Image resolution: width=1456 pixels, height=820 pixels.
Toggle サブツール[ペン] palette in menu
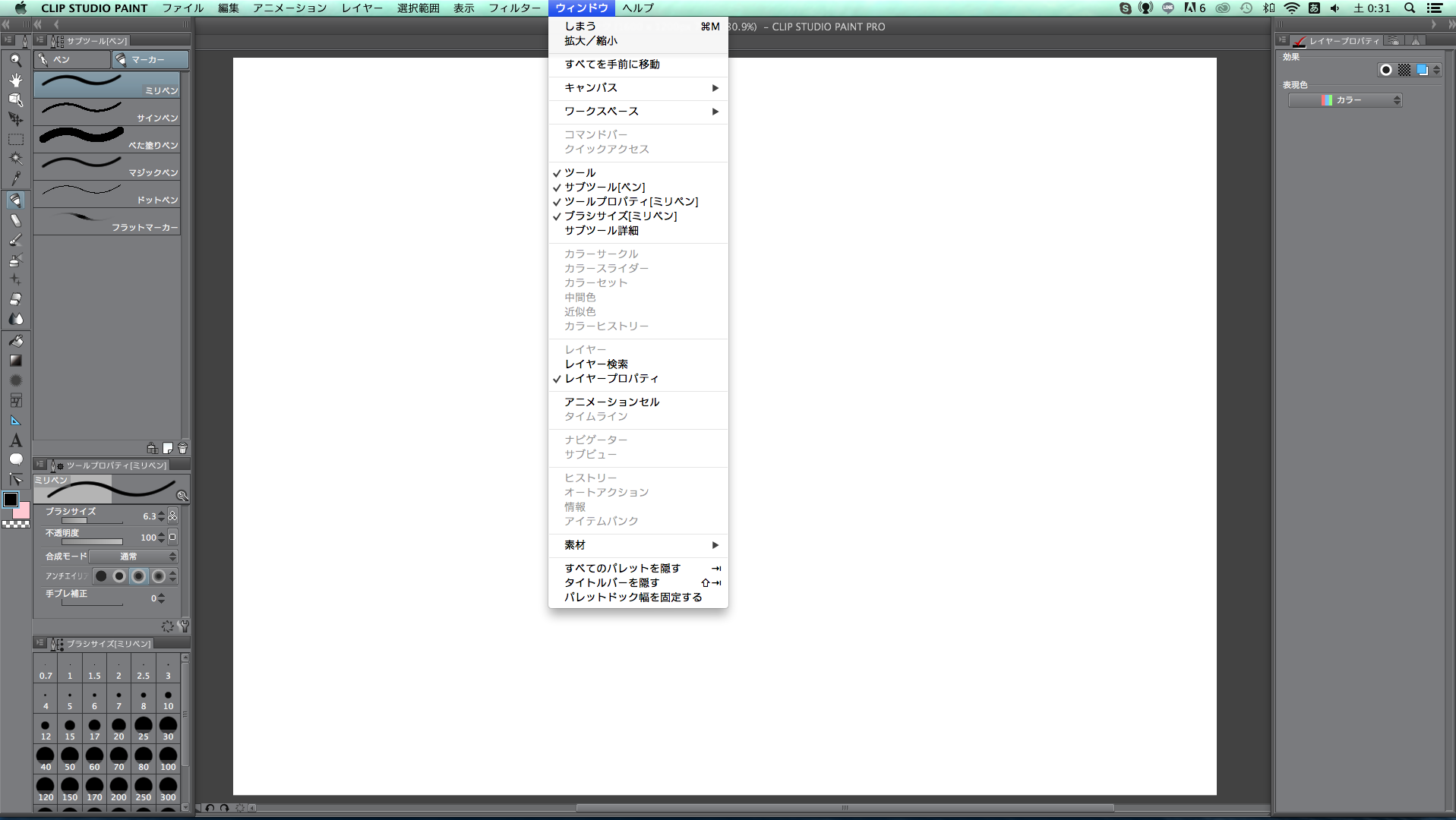(x=637, y=187)
